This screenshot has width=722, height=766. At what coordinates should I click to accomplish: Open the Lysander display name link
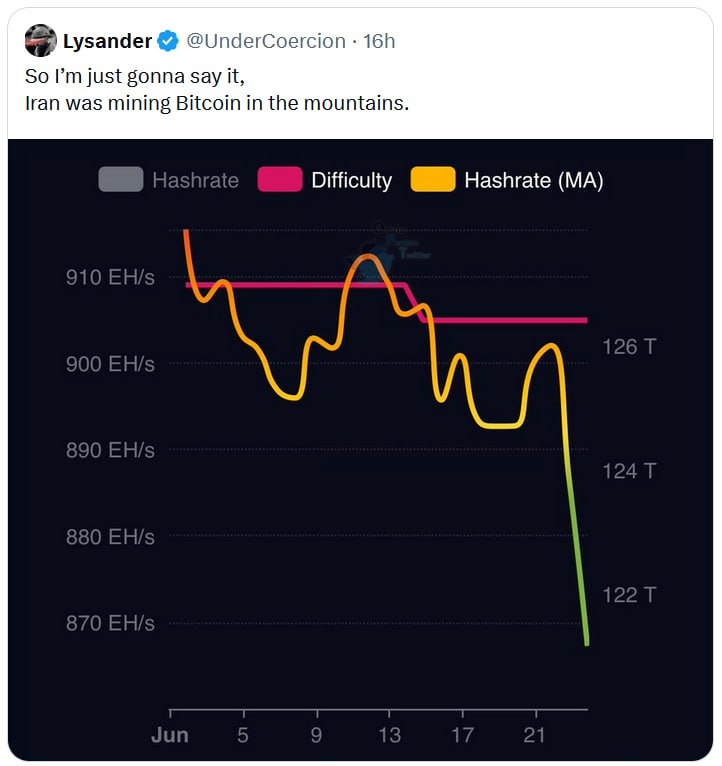click(x=107, y=41)
